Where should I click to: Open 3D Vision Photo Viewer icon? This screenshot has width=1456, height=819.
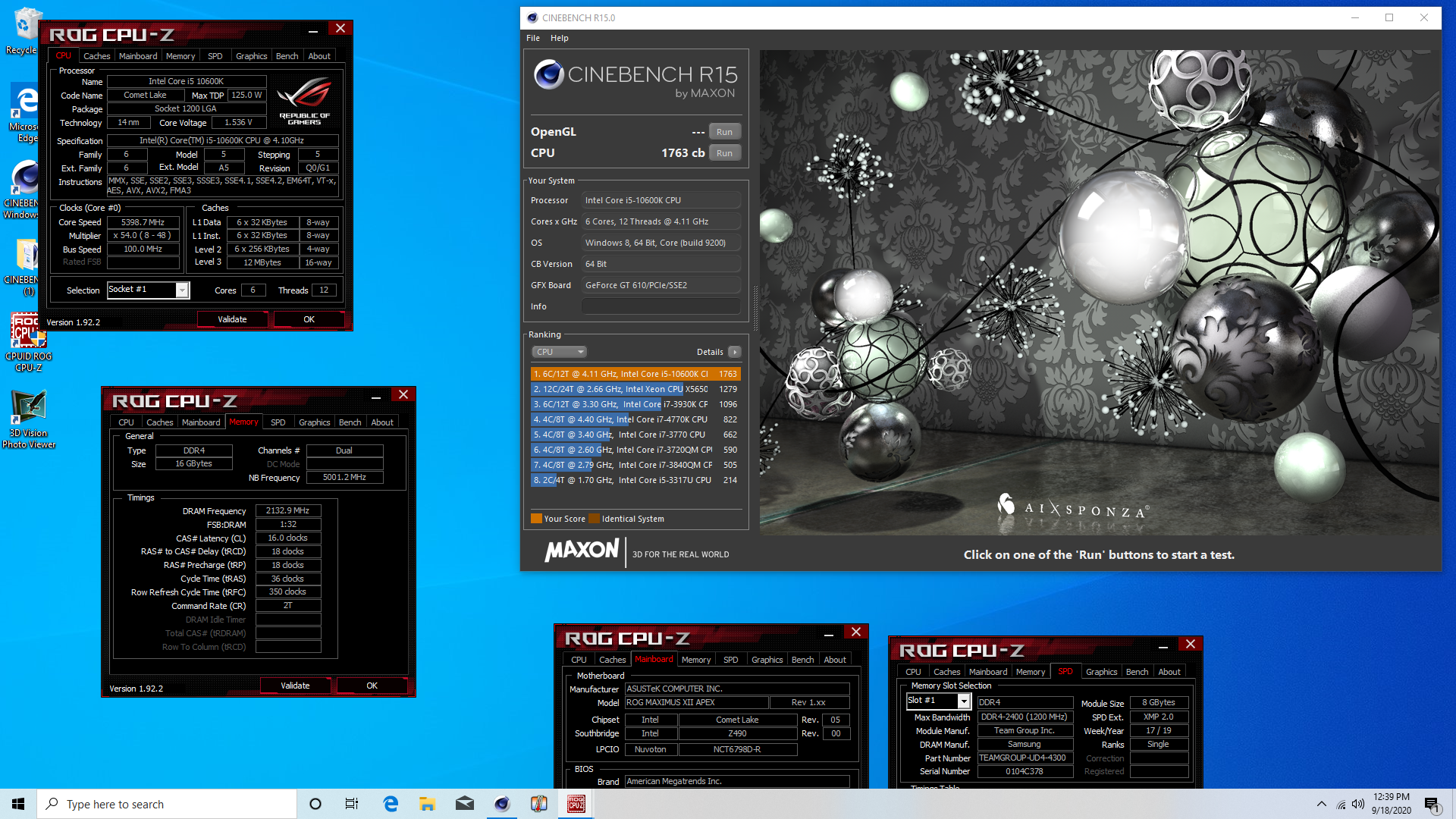click(28, 419)
